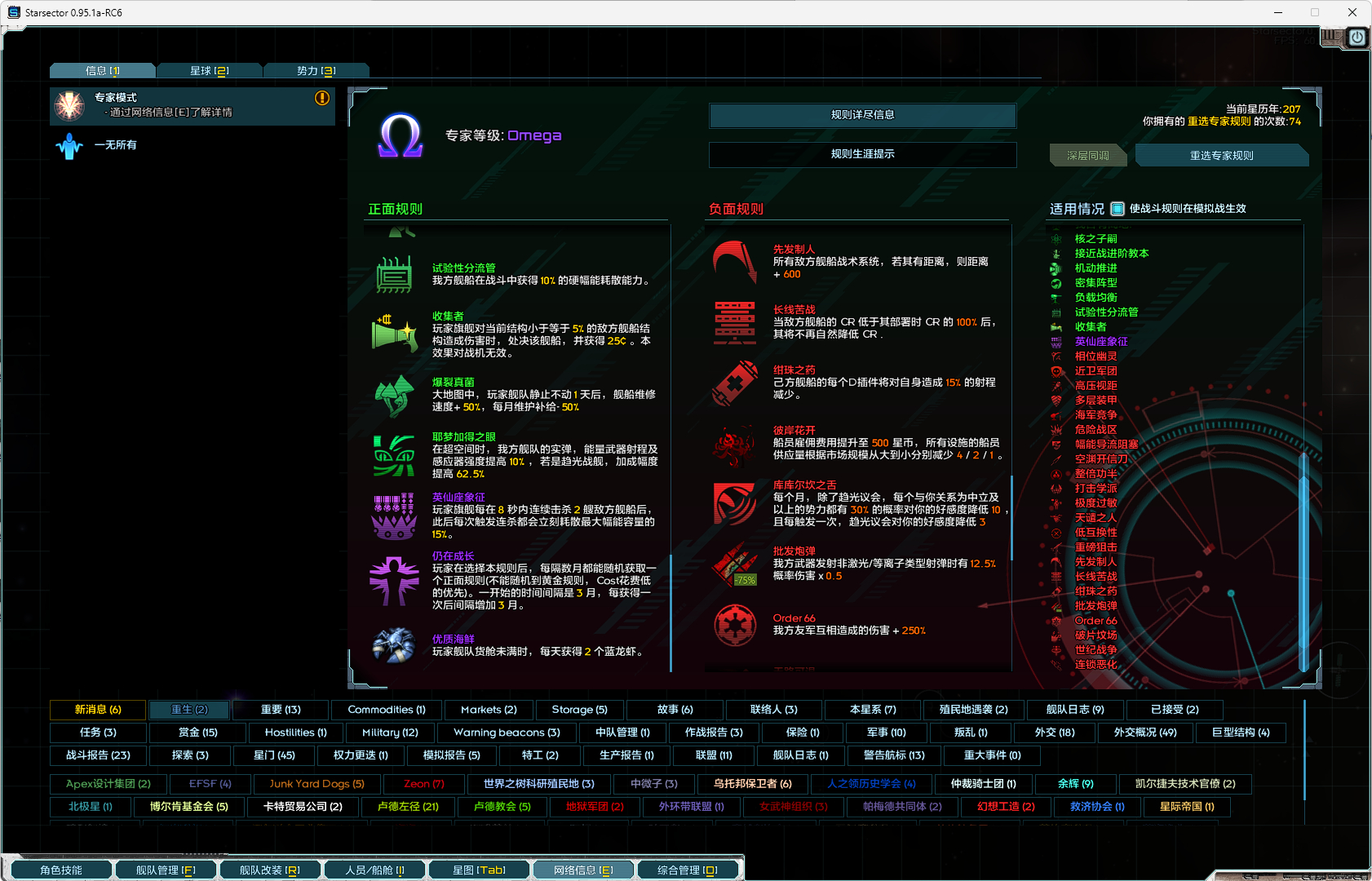Toggle the 新消息 (6) filter

pyautogui.click(x=98, y=710)
